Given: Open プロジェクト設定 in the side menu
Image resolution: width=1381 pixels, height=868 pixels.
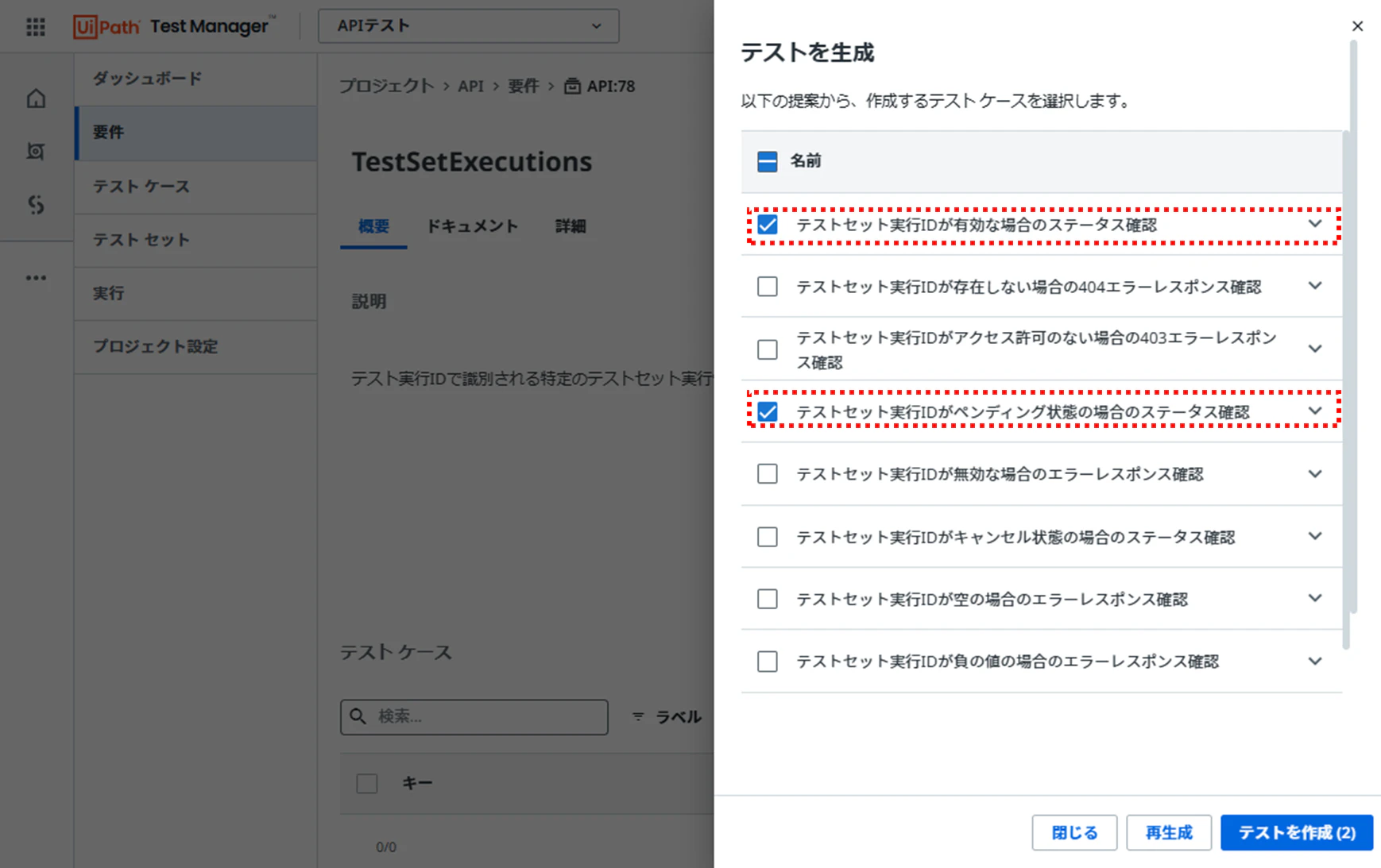Looking at the screenshot, I should [195, 347].
